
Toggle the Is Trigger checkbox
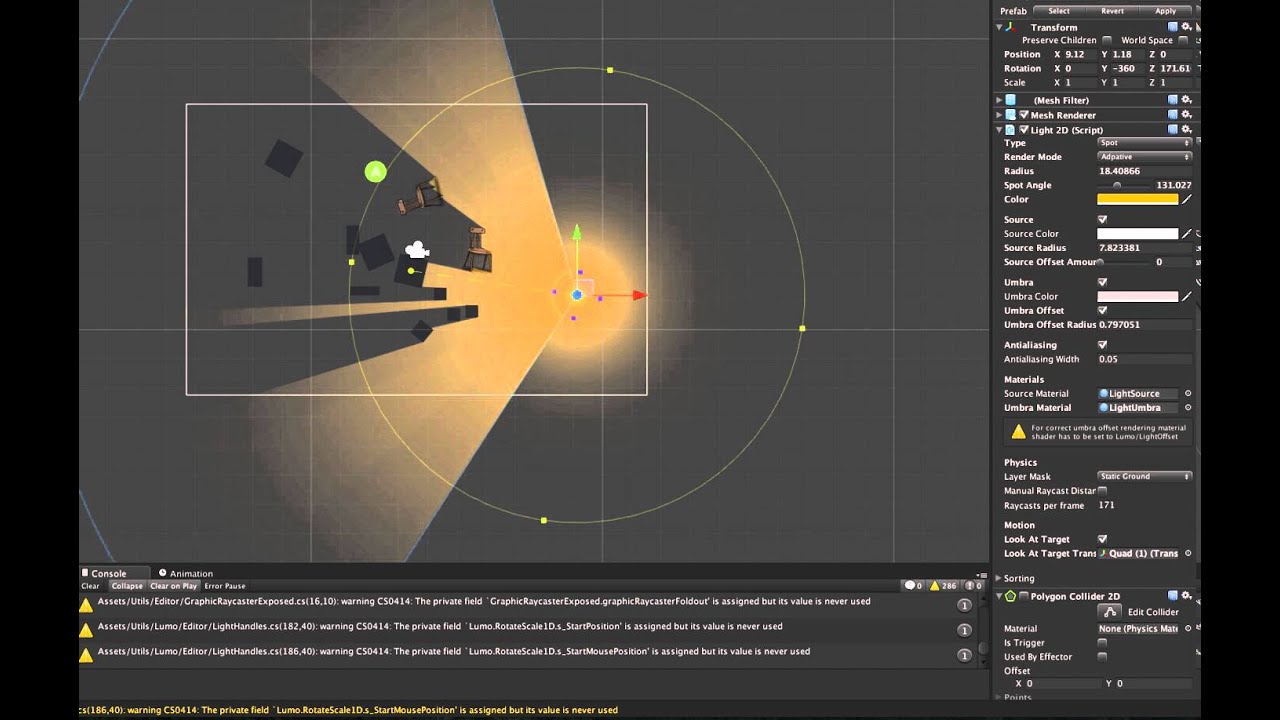tap(1102, 642)
